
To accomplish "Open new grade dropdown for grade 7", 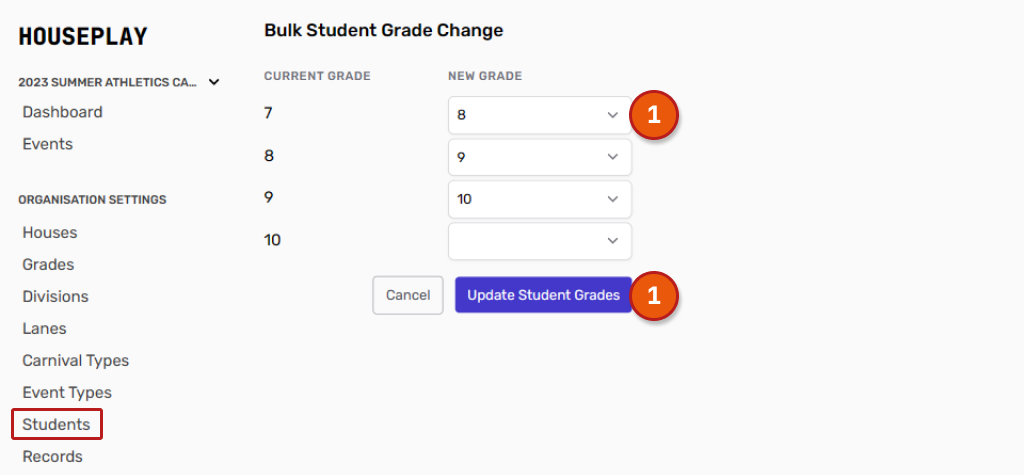I will [540, 115].
